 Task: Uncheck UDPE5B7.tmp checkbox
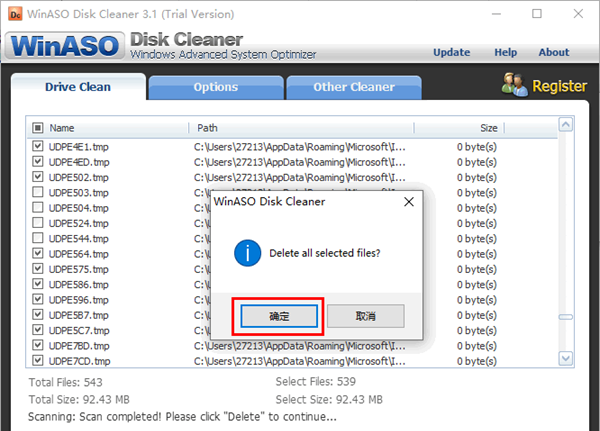click(38, 315)
